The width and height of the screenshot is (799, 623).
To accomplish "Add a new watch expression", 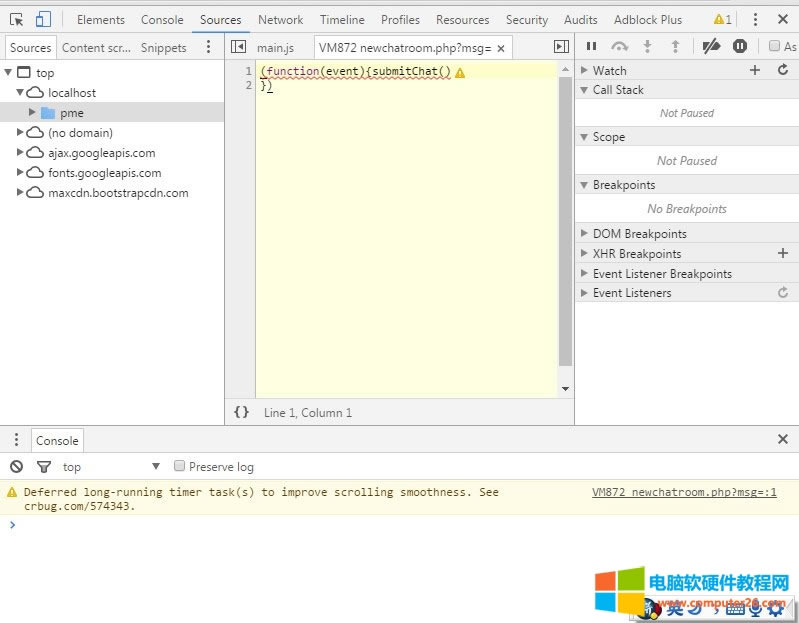I will [x=755, y=70].
